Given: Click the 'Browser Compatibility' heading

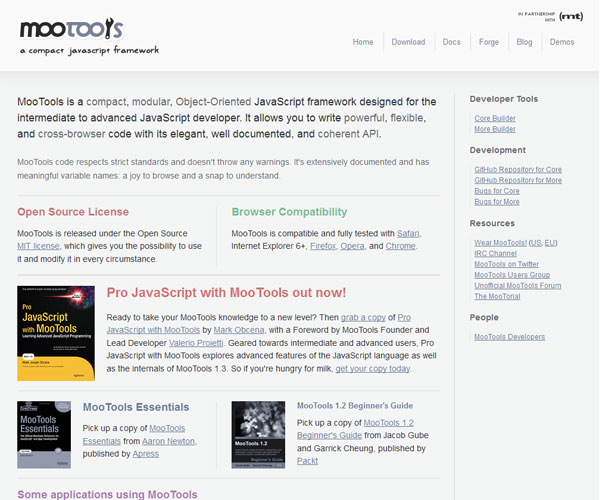Looking at the screenshot, I should click(x=289, y=212).
